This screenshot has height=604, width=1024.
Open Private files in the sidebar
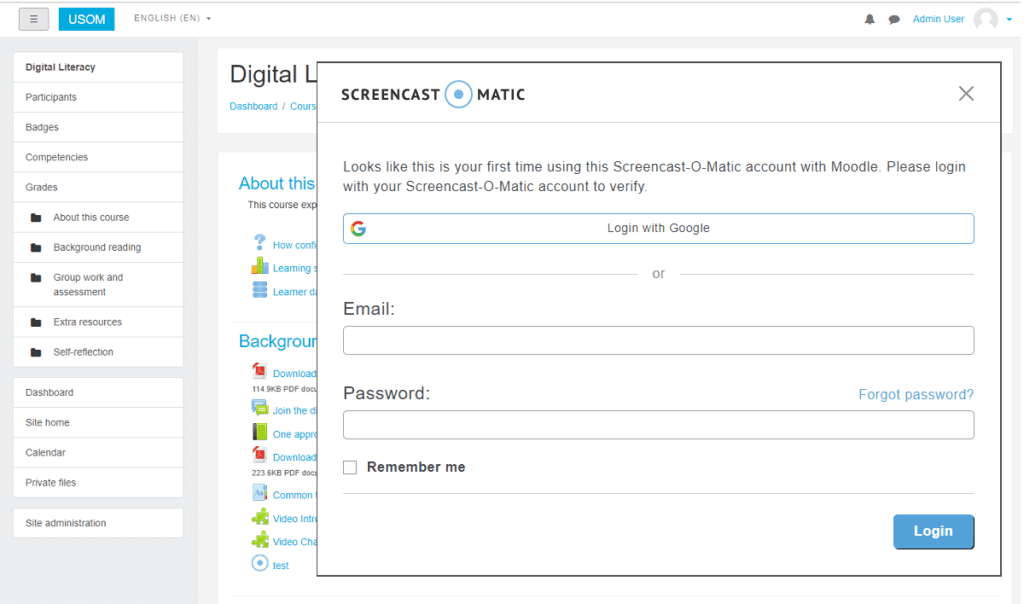98,483
